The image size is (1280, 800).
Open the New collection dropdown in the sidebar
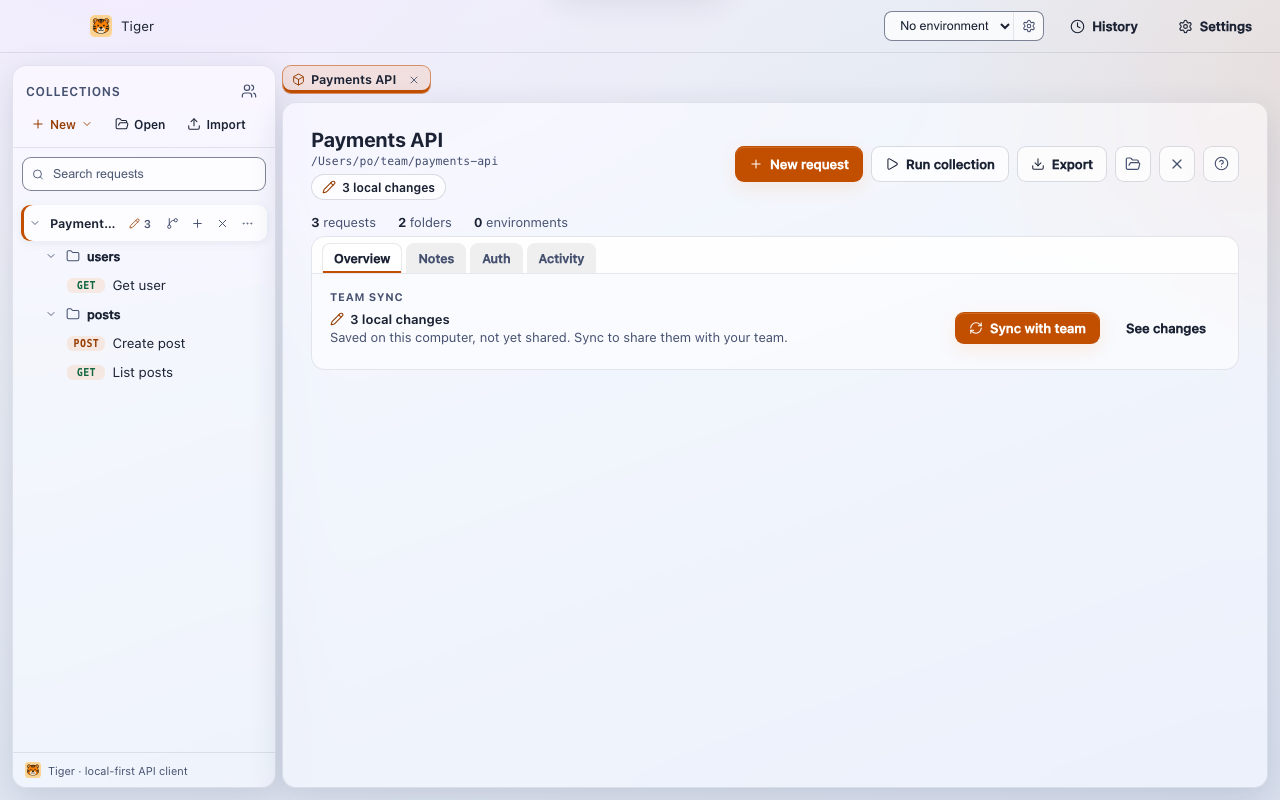[62, 124]
